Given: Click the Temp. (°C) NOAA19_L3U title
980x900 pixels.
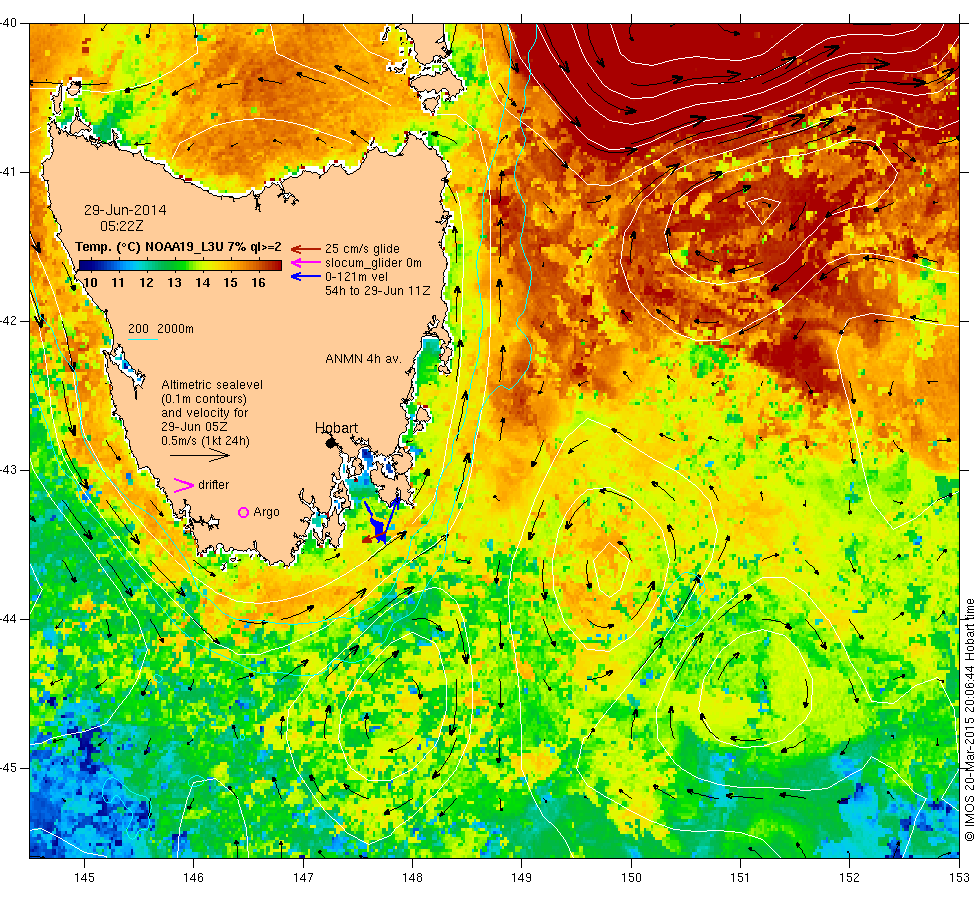Looking at the screenshot, I should click(178, 246).
